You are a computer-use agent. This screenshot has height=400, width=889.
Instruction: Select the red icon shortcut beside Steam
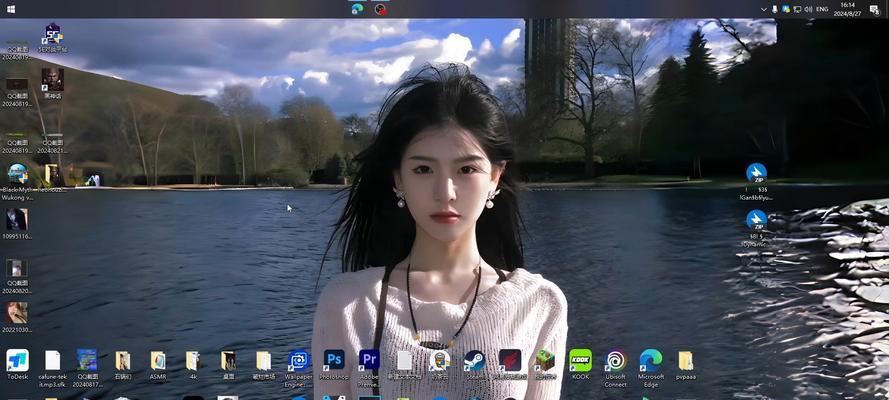point(510,360)
